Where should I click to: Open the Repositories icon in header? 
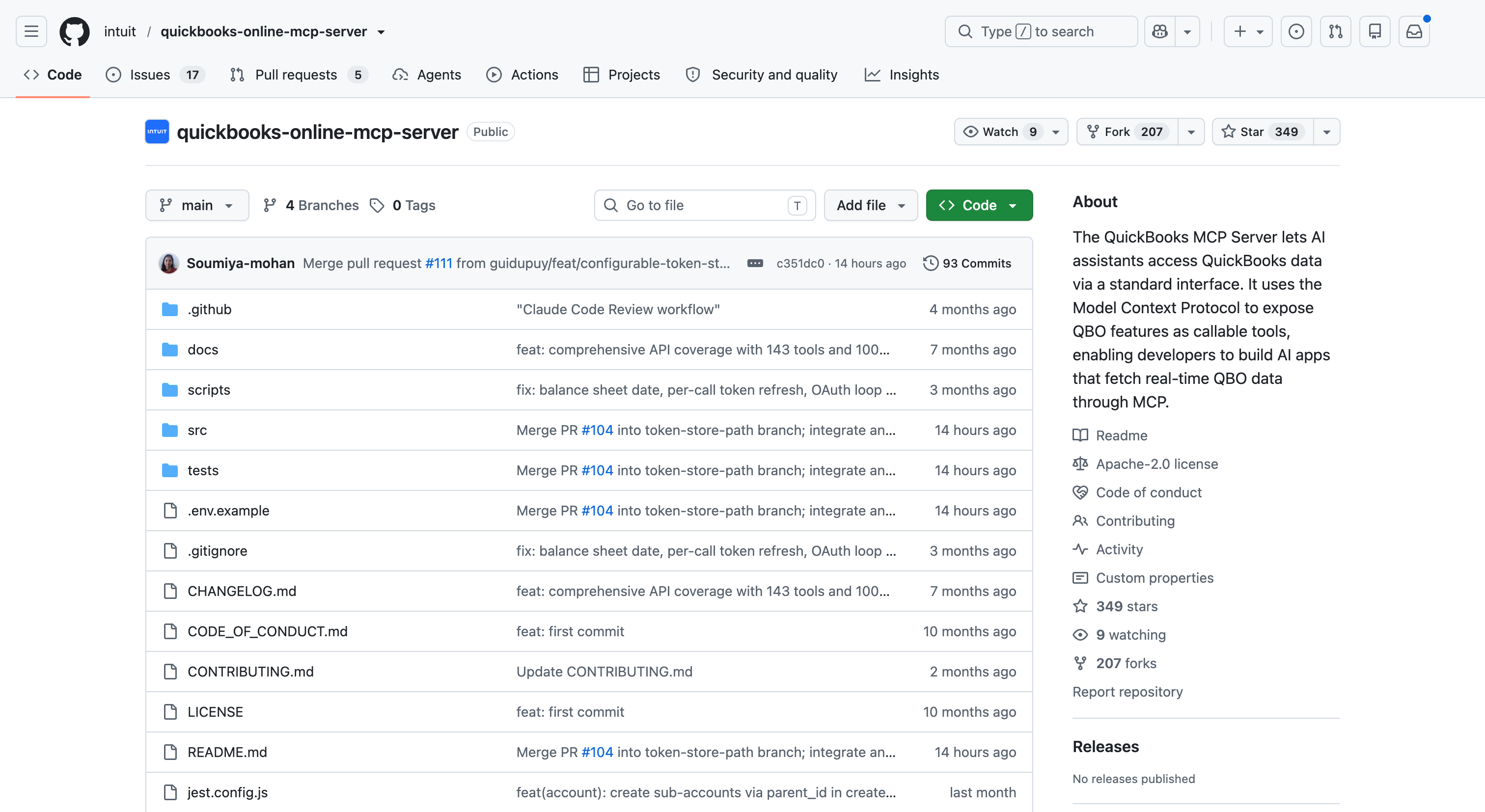coord(1375,31)
